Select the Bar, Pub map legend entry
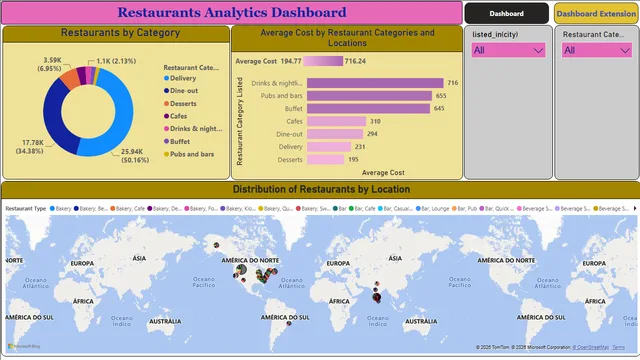 pyautogui.click(x=464, y=209)
